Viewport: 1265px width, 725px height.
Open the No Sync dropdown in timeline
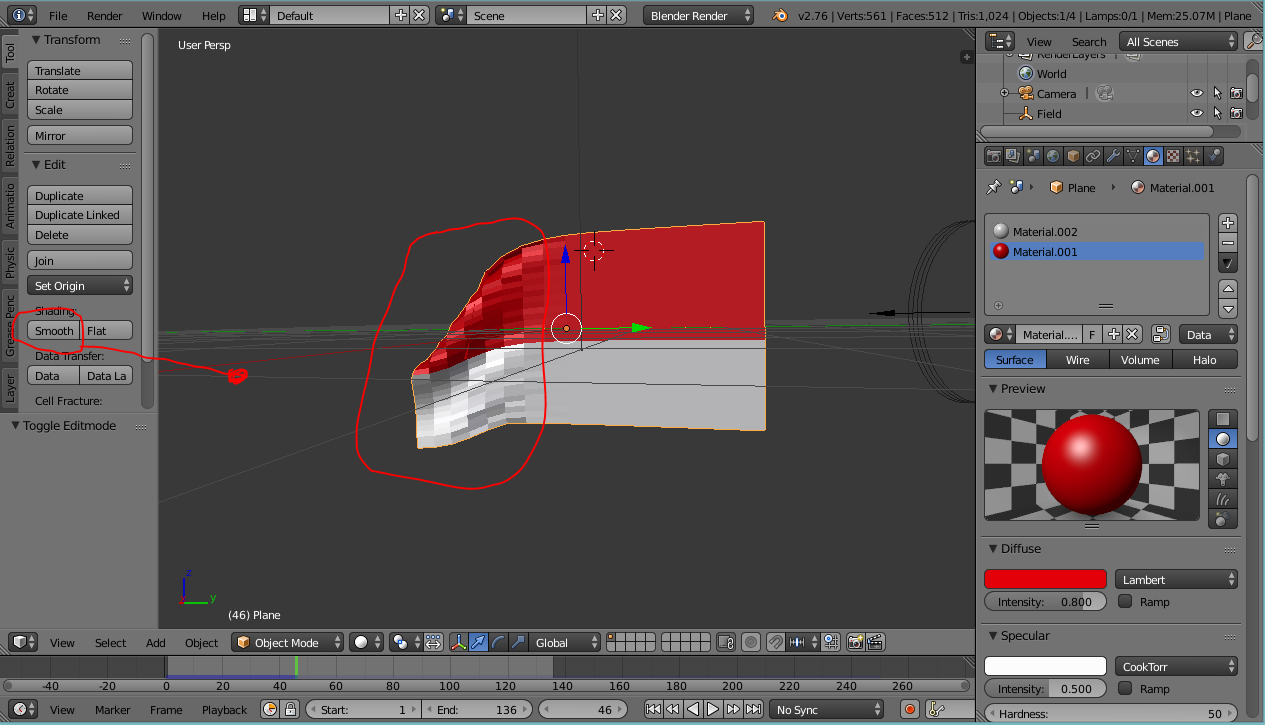click(825, 709)
